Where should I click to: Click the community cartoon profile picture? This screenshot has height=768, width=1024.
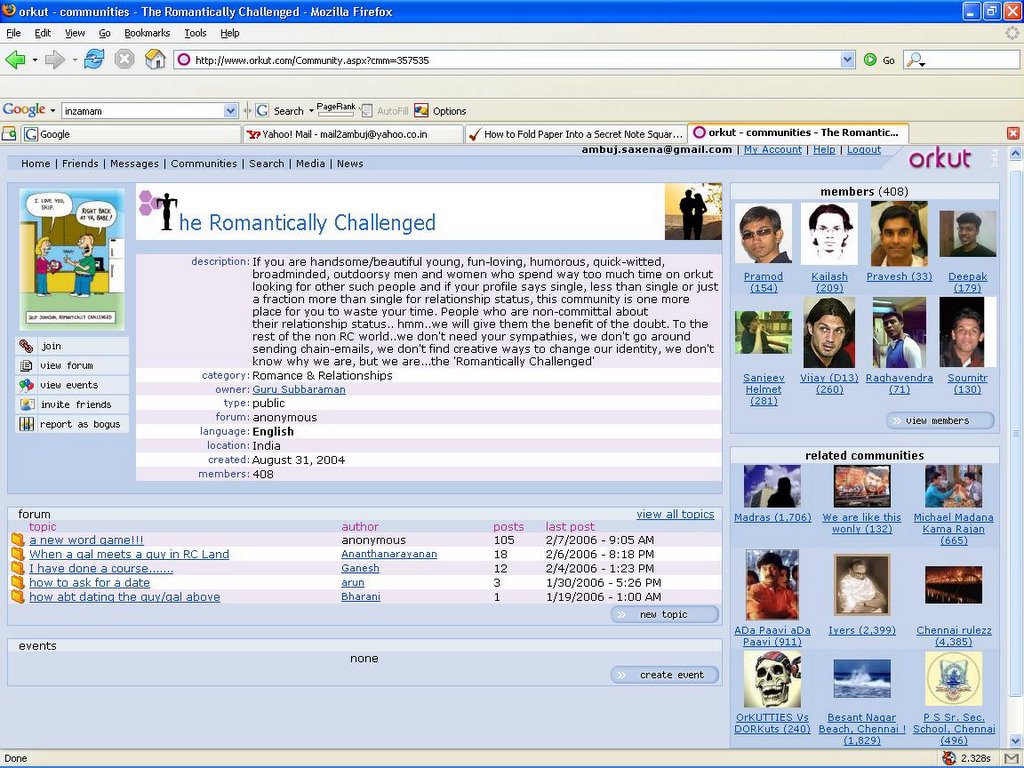tap(72, 259)
